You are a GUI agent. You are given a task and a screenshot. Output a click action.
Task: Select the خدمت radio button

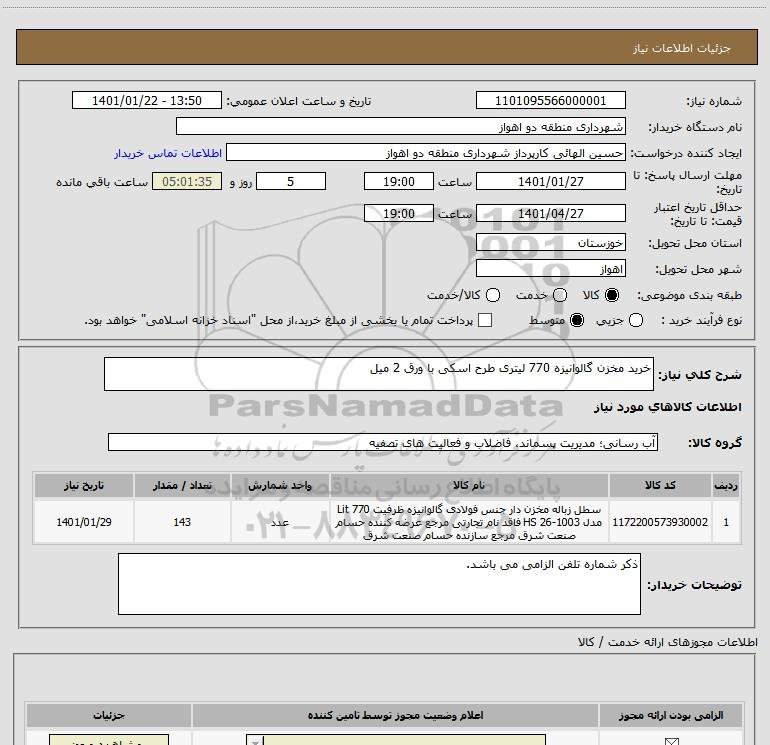(x=560, y=295)
